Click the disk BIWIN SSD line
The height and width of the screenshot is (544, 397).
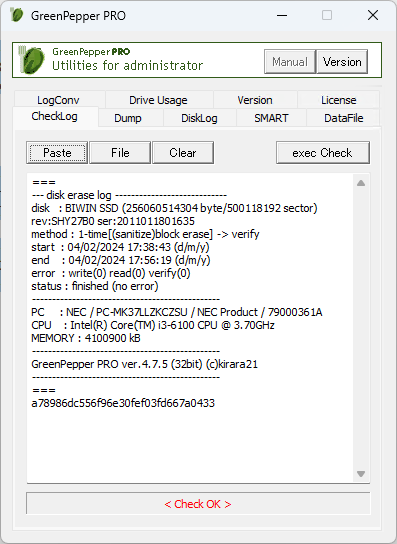174,208
